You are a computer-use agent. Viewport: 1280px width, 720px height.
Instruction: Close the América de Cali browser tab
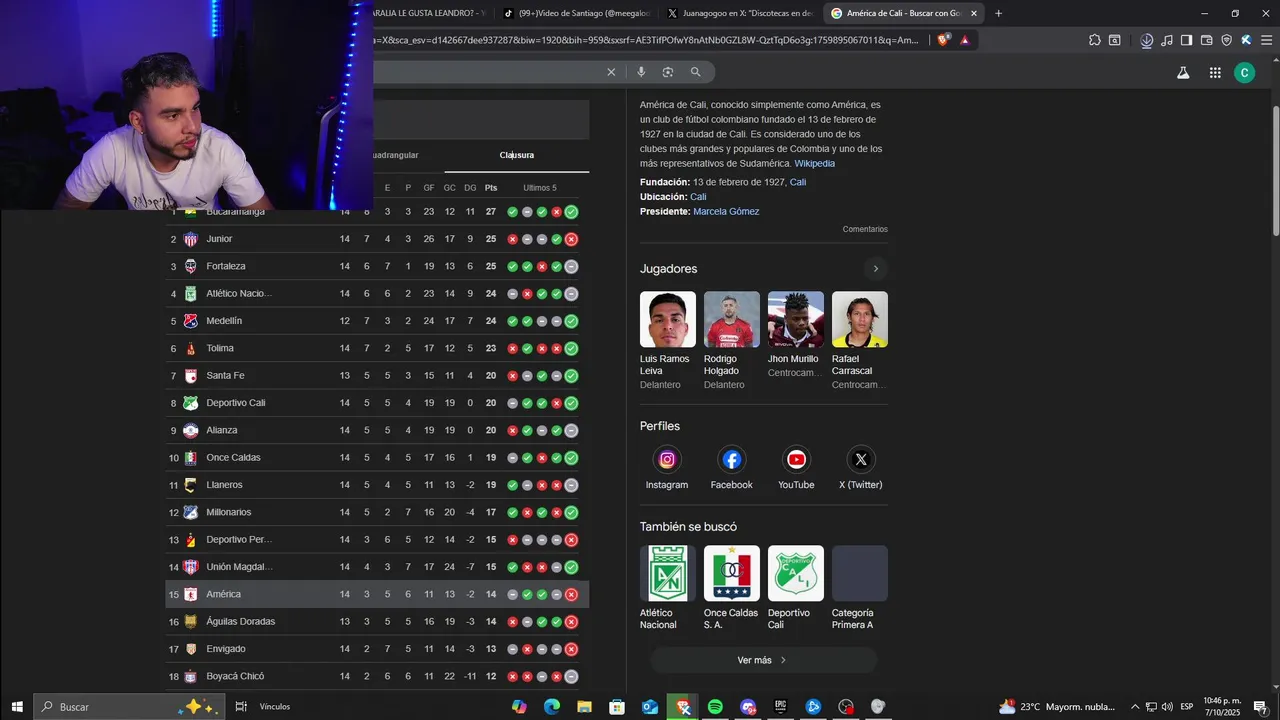pos(973,13)
